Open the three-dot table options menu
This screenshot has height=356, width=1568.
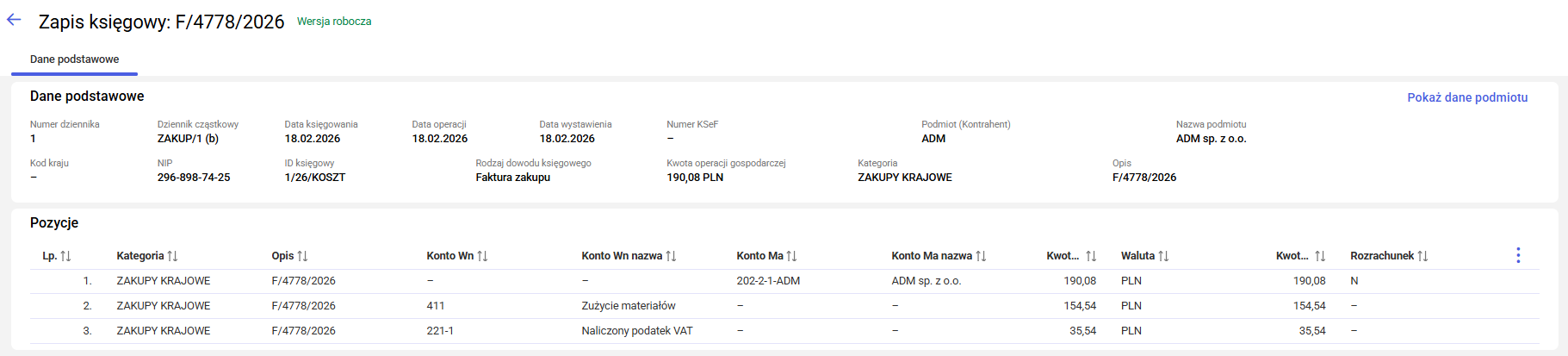point(1518,255)
